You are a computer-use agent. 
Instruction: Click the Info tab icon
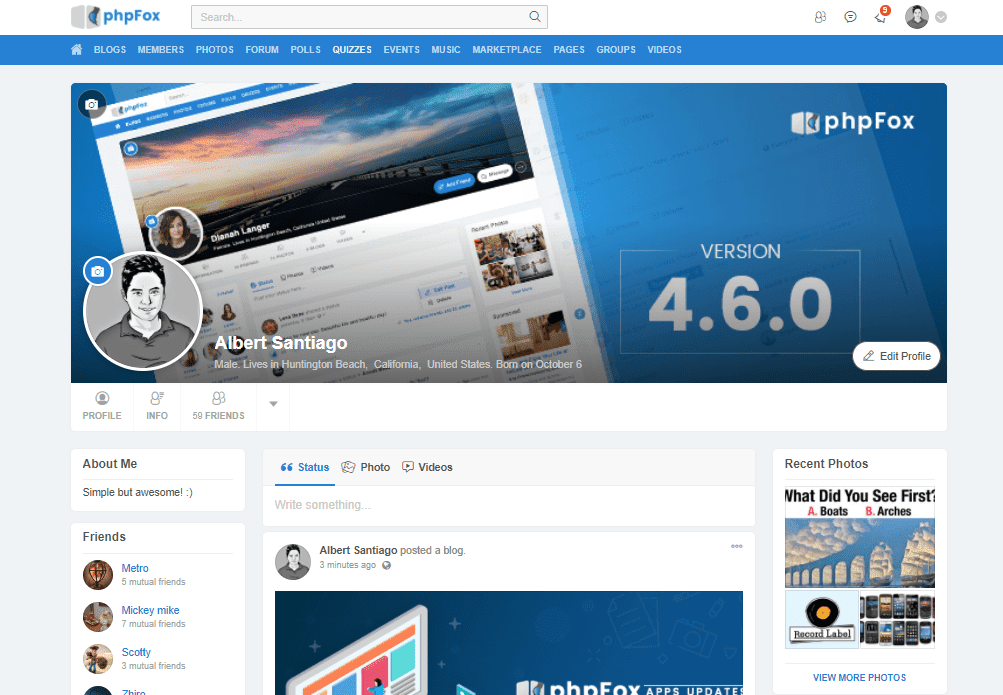(x=157, y=398)
